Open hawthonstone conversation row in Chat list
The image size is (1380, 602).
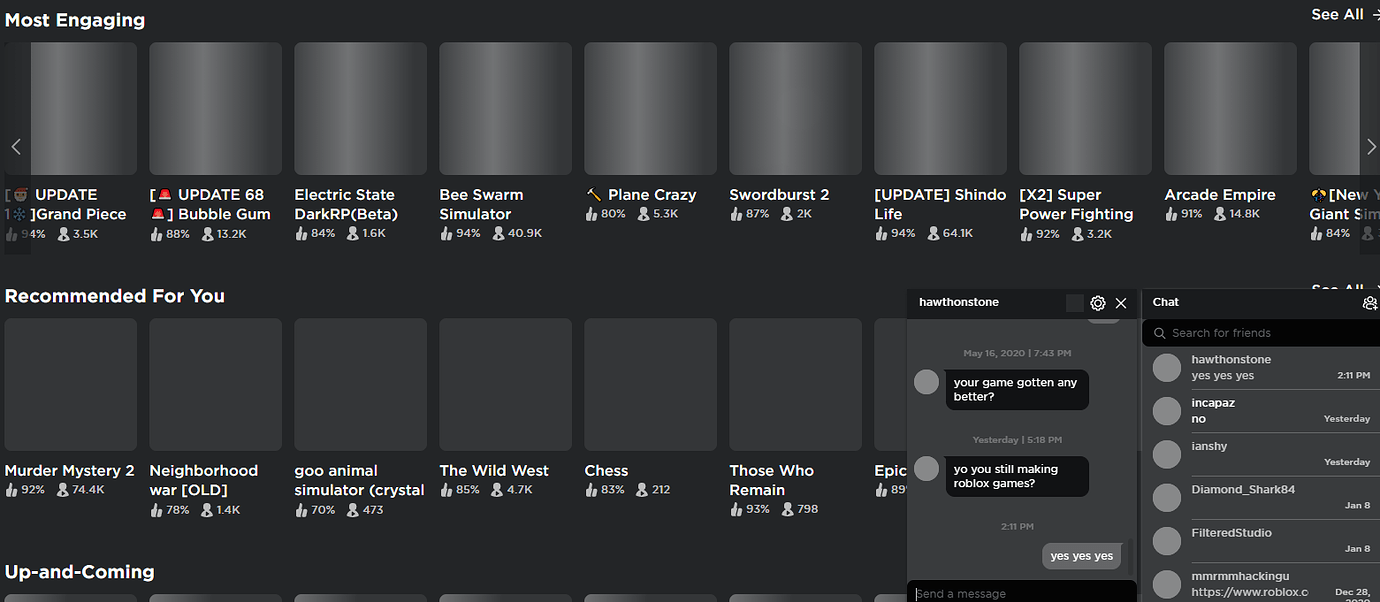(x=1261, y=367)
